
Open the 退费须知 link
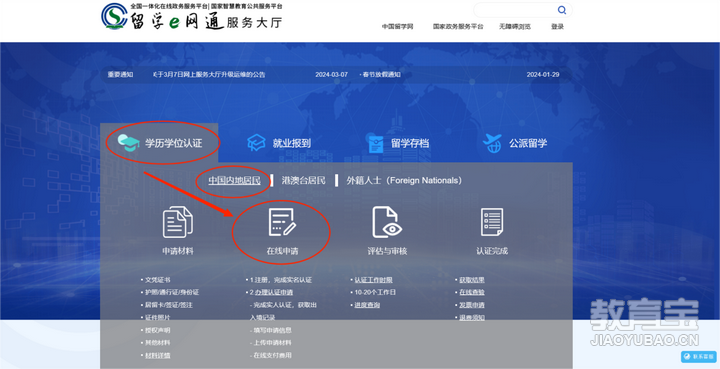coord(472,317)
